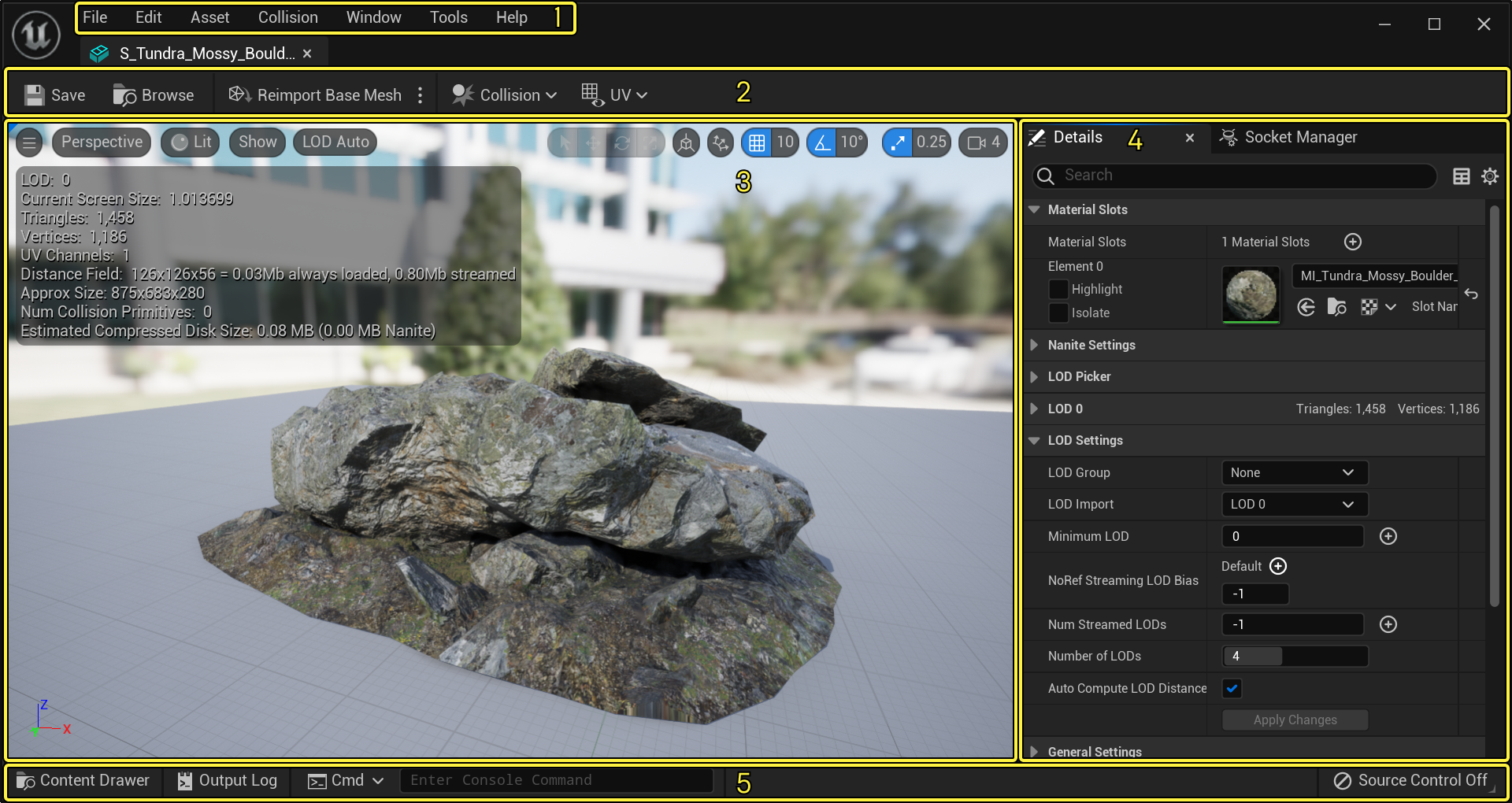Open the Tools menu

[449, 17]
